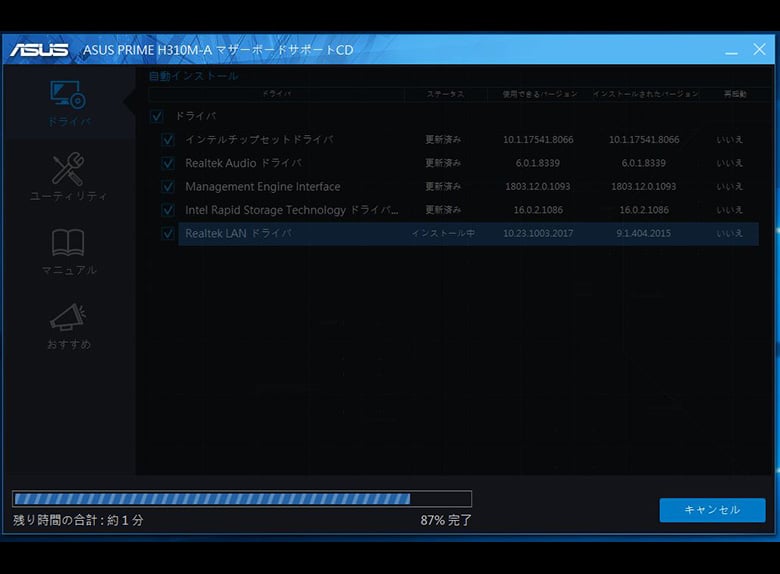The image size is (780, 574).
Task: Click the 再起動 column header
Action: [735, 94]
